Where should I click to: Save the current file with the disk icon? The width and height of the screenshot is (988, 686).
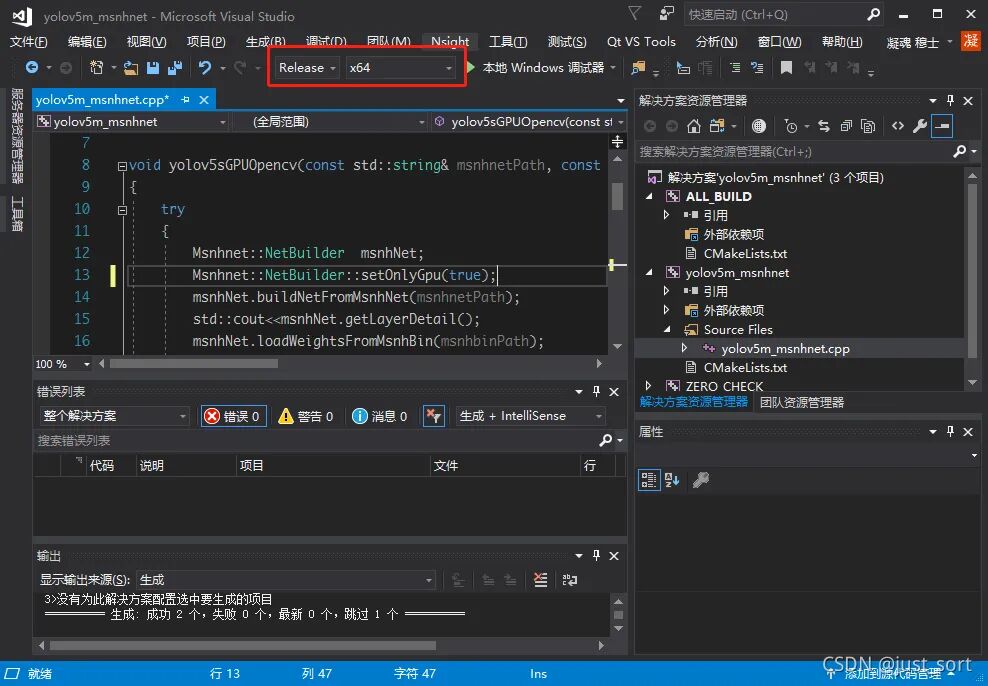(152, 67)
